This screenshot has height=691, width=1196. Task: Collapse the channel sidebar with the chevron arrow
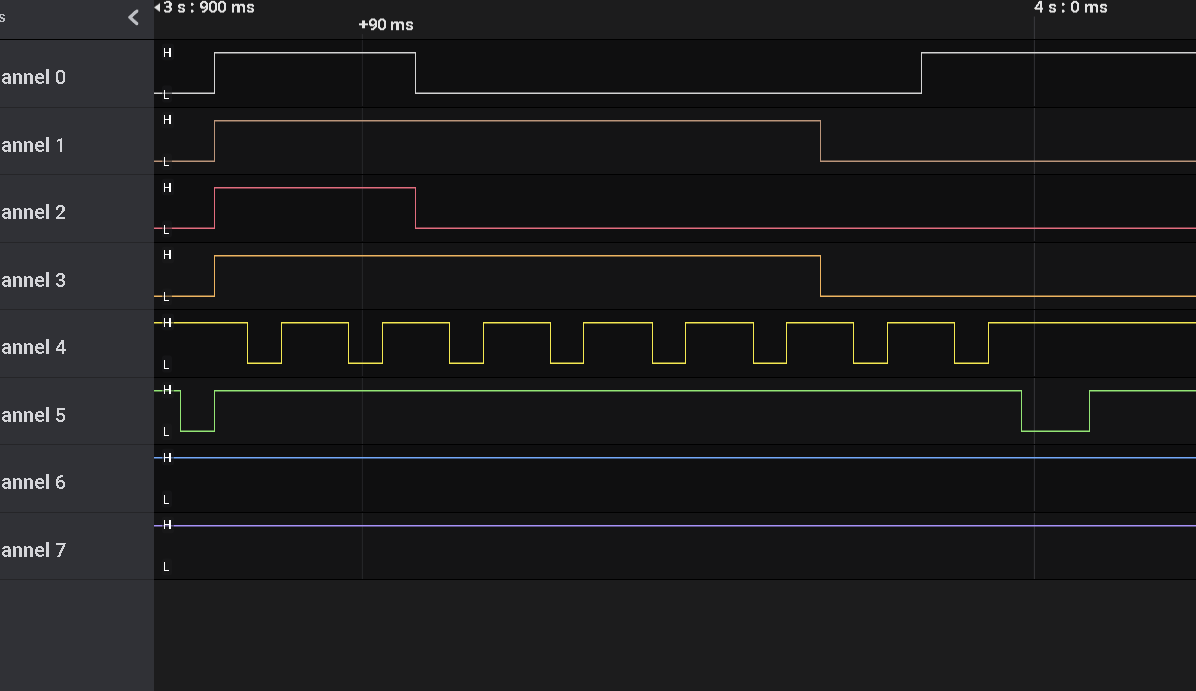[x=133, y=18]
